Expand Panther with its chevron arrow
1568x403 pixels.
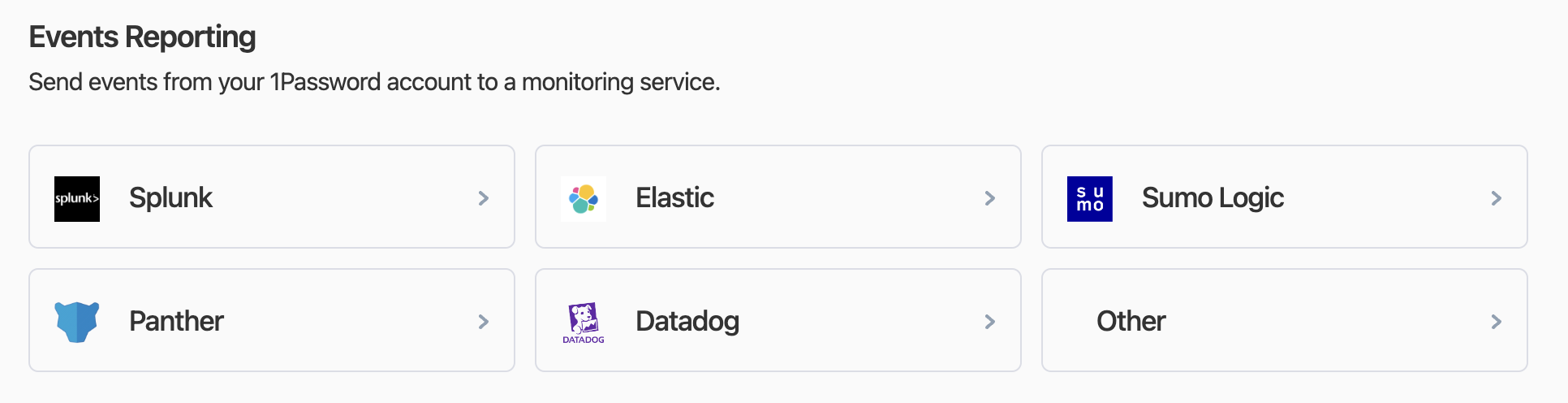click(x=484, y=322)
